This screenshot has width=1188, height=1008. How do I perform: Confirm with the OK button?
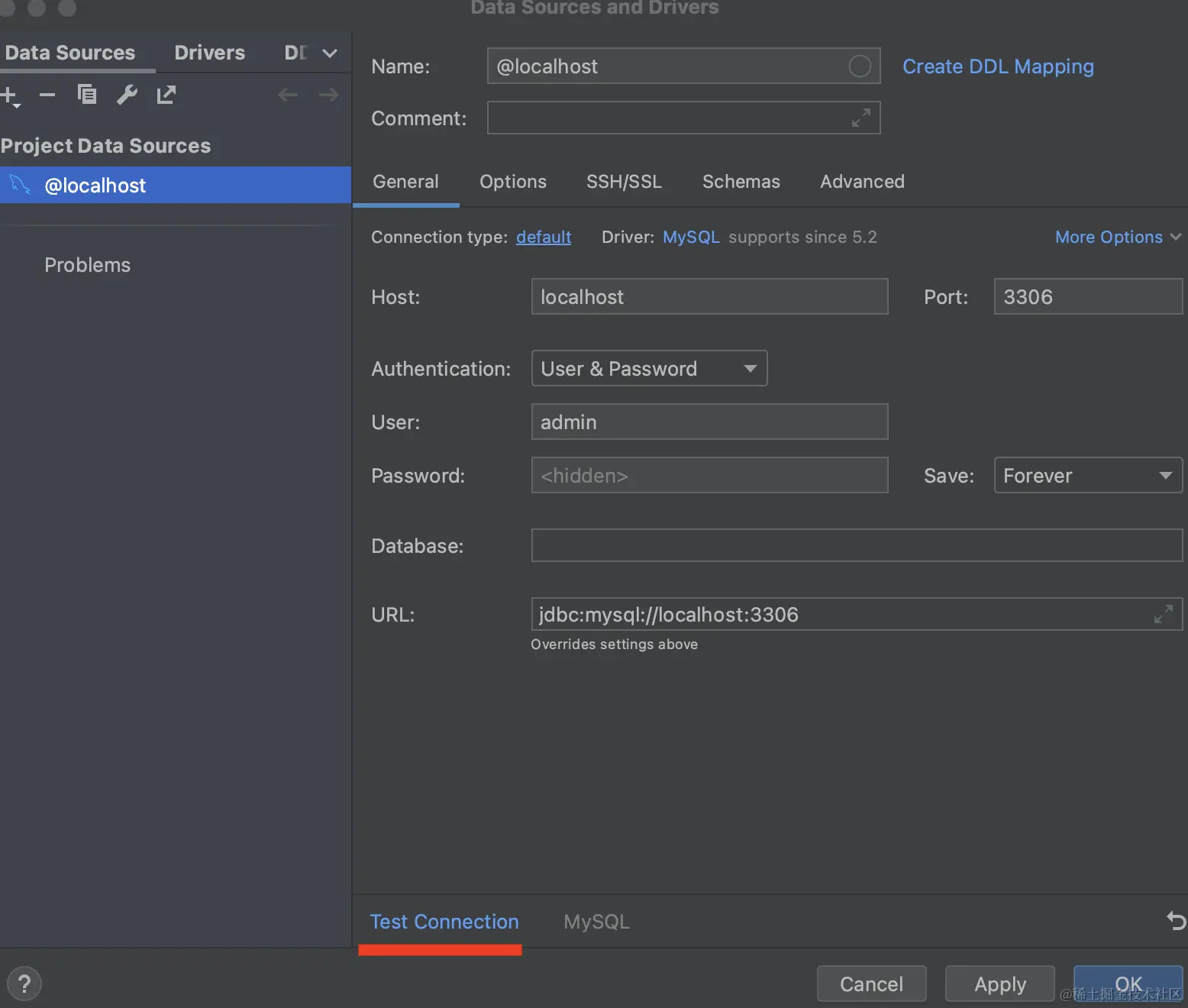point(1128,984)
